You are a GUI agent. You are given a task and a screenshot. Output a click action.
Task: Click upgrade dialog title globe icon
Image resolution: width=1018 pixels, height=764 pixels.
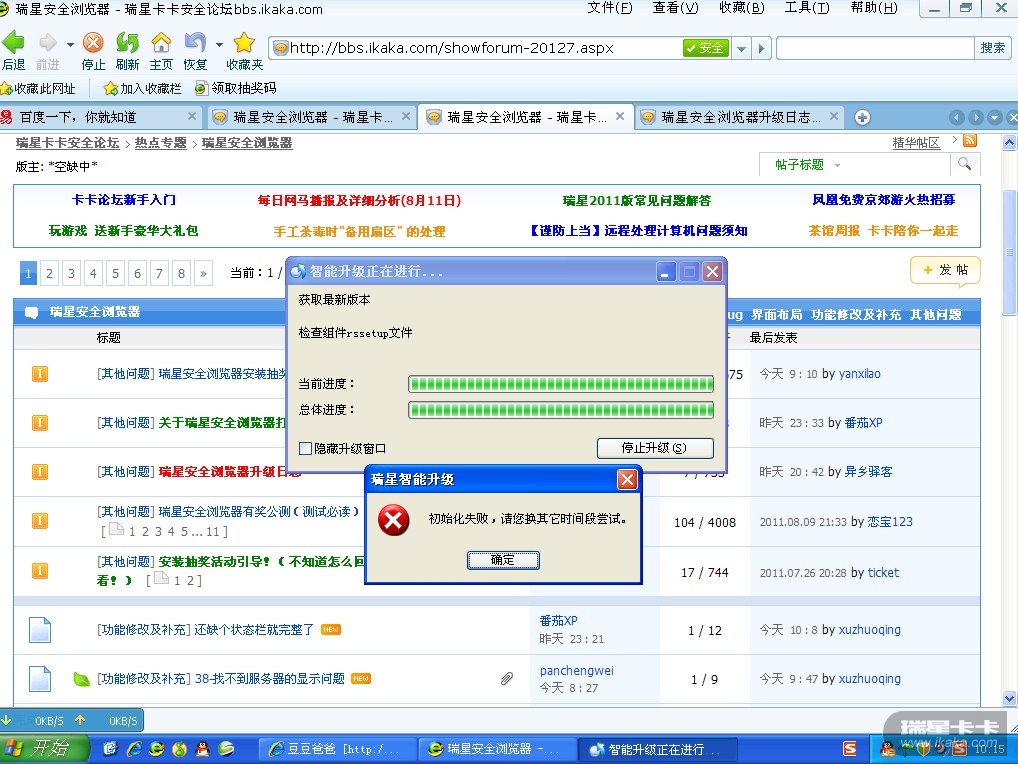tap(298, 271)
